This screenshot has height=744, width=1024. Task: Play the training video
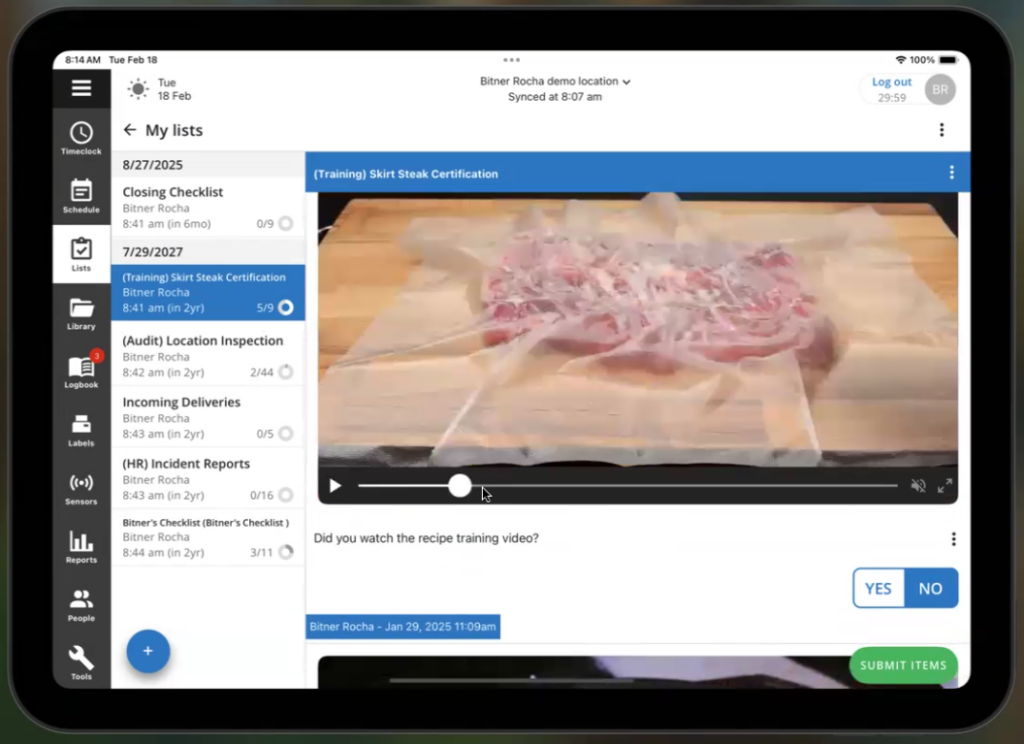click(x=335, y=486)
